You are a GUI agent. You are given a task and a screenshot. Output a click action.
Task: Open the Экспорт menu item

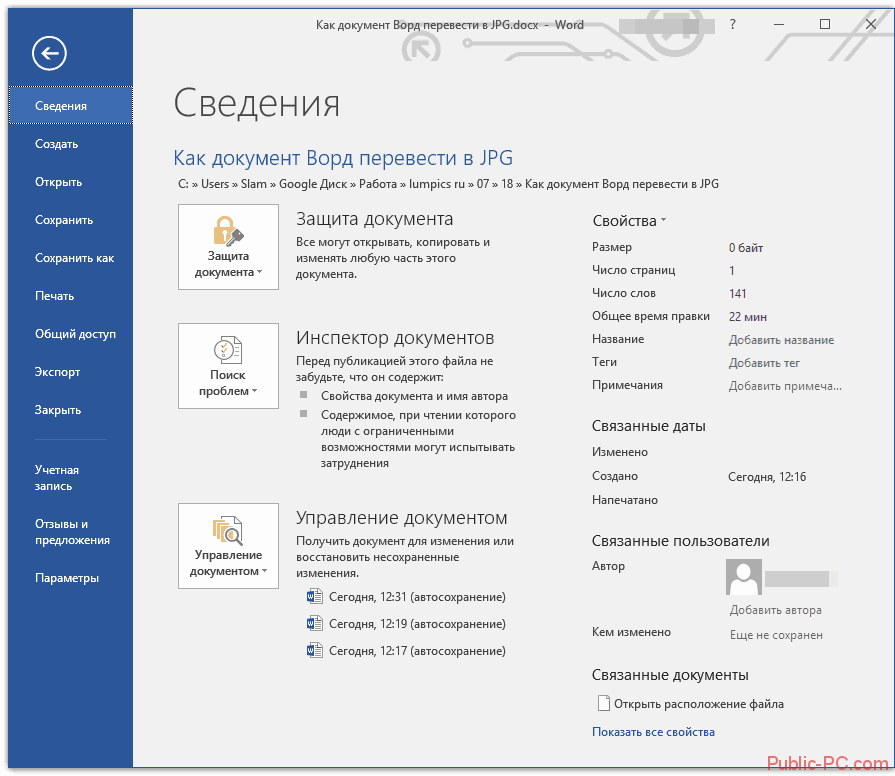(57, 372)
